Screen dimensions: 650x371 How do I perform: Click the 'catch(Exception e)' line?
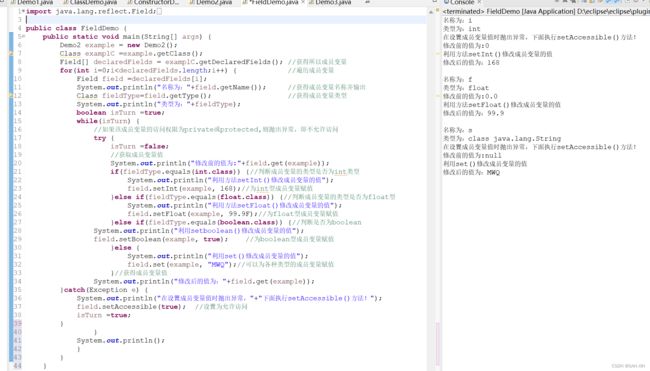tap(104, 290)
